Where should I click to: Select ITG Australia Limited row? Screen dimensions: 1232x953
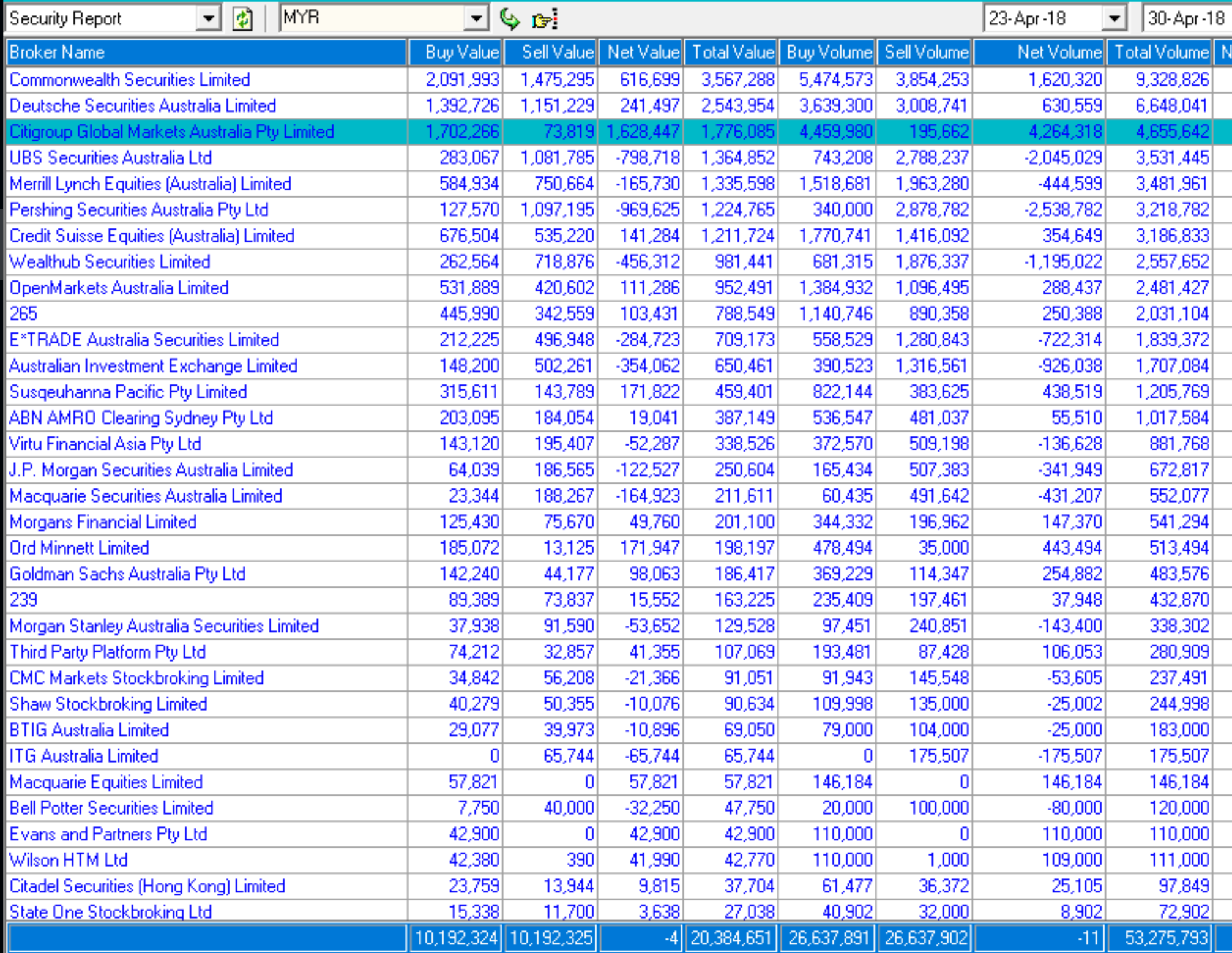click(619, 756)
